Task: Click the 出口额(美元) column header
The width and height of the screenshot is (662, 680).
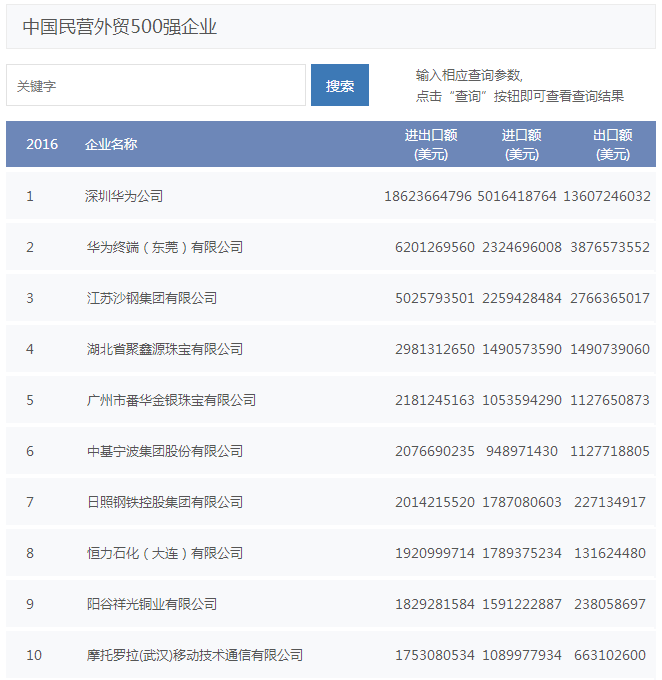Action: coord(613,144)
